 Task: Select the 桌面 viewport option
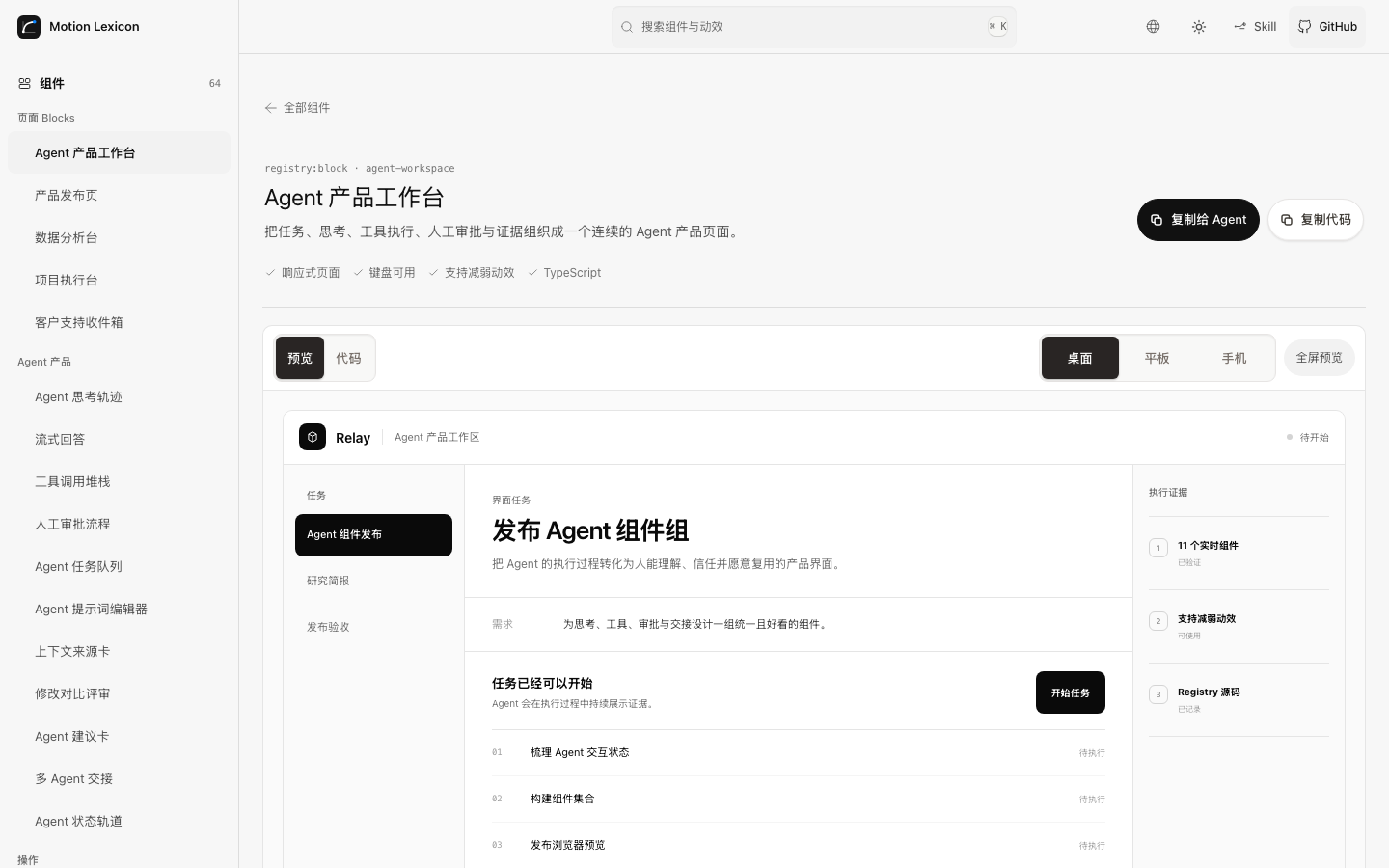click(x=1080, y=358)
